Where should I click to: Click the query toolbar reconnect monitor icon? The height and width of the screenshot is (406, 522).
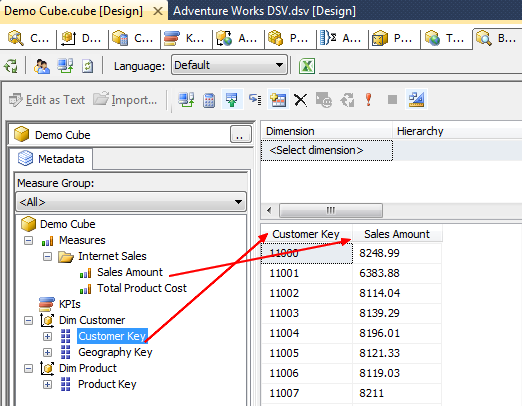pos(186,100)
